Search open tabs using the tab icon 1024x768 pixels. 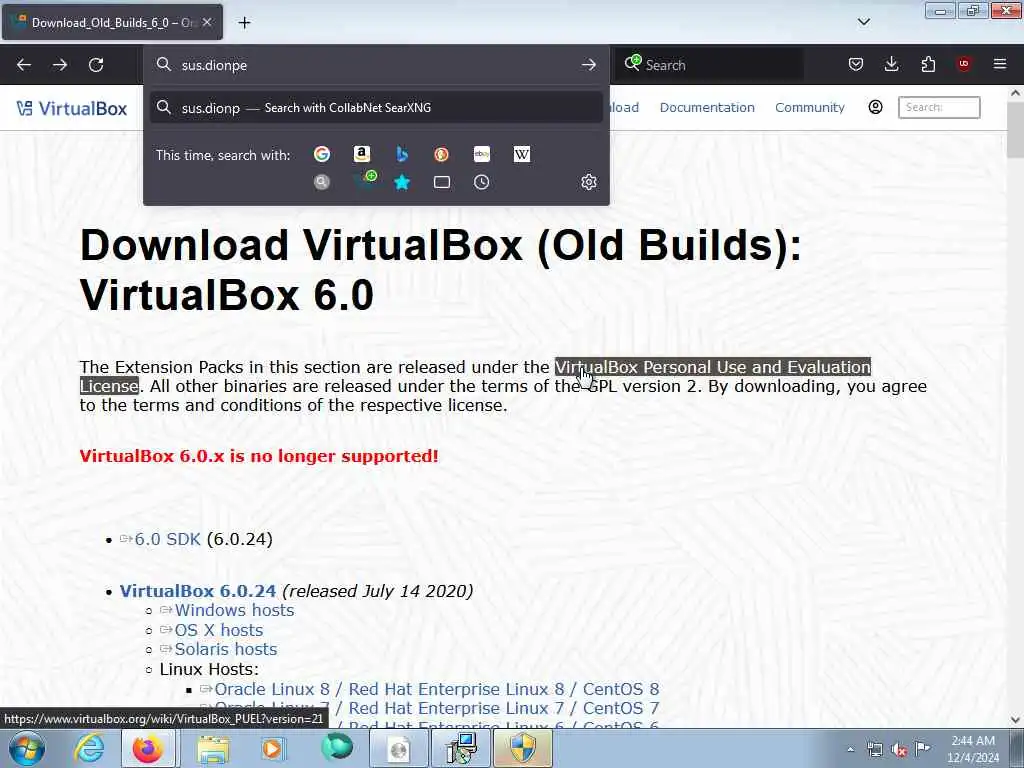(x=442, y=182)
